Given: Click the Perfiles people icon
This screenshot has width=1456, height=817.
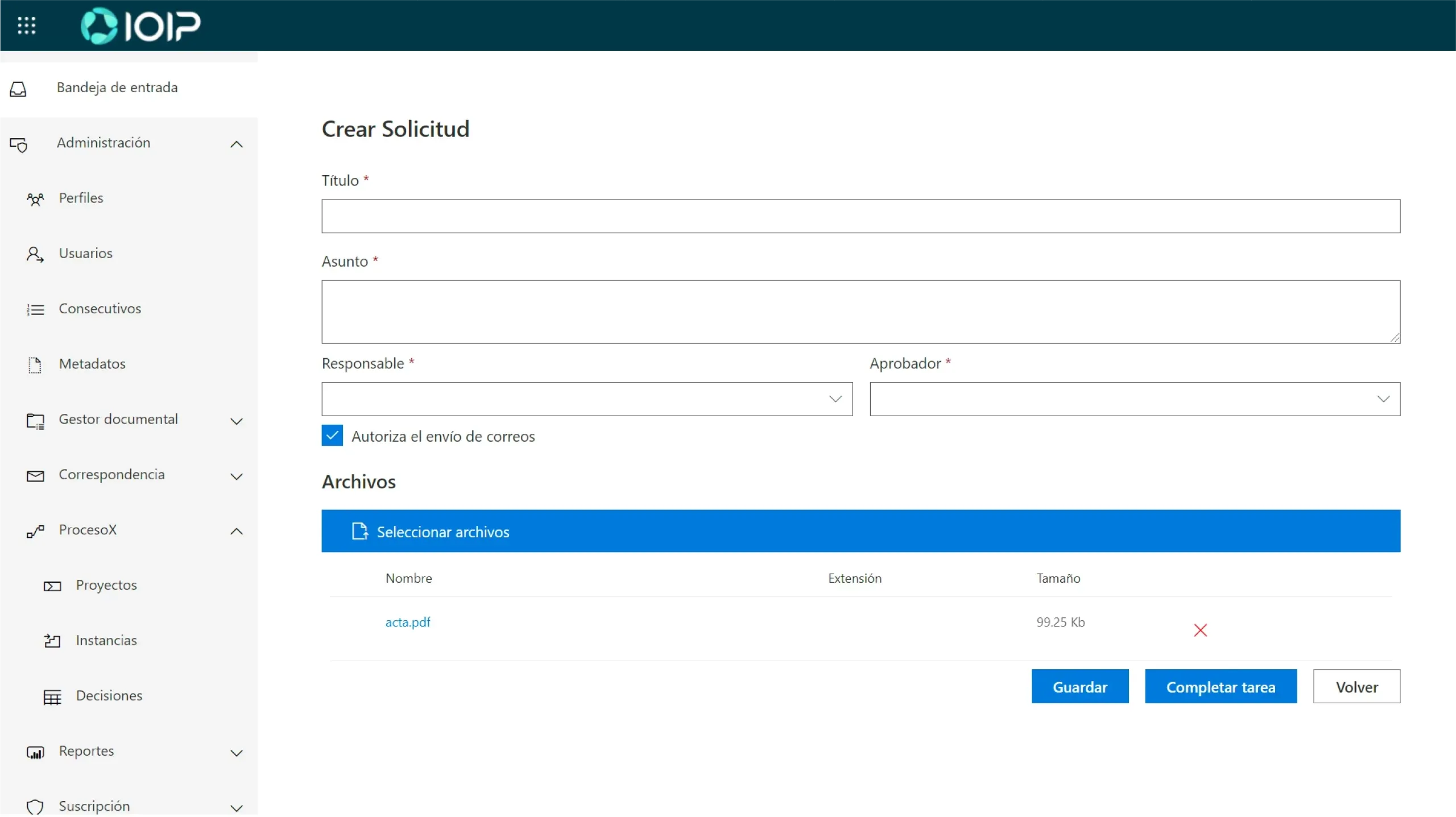Looking at the screenshot, I should 35,199.
